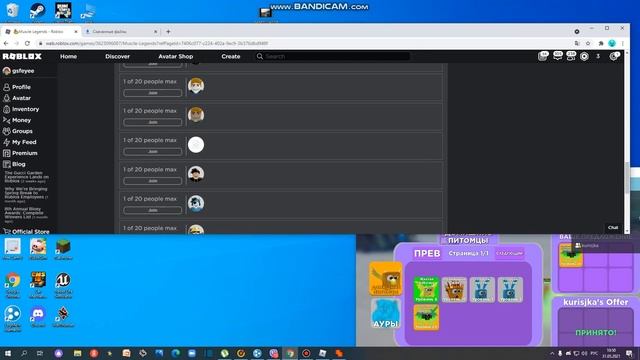Image resolution: width=640 pixels, height=360 pixels.
Task: Click the white blank player avatar thumbnail
Action: tap(196, 144)
